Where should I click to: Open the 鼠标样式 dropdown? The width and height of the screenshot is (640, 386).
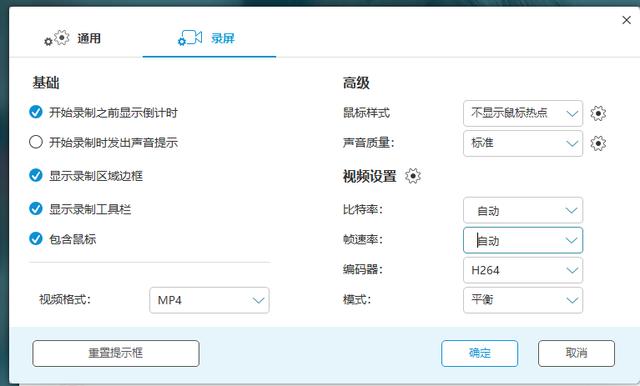[x=523, y=113]
